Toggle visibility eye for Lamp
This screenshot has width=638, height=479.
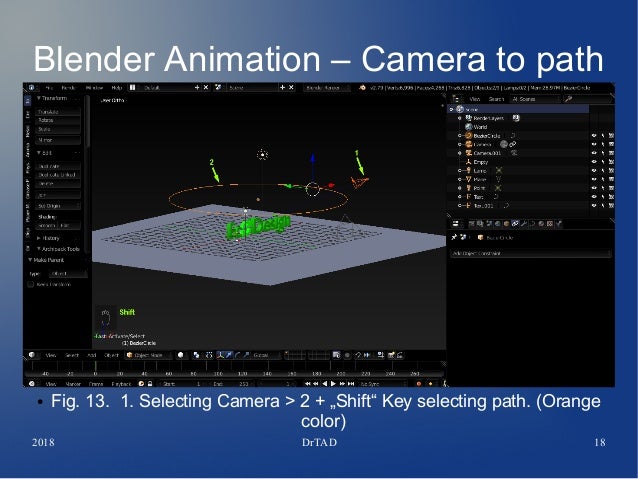(x=594, y=171)
